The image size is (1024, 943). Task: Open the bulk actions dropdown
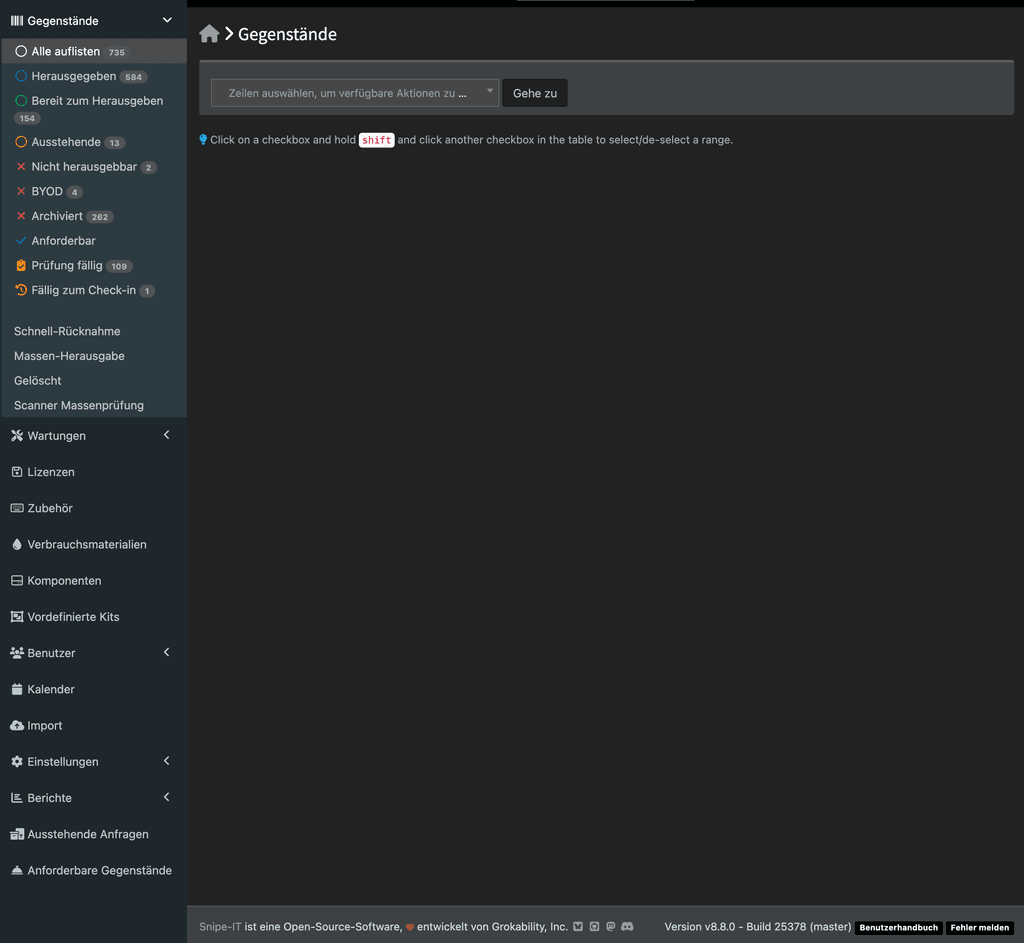(355, 93)
